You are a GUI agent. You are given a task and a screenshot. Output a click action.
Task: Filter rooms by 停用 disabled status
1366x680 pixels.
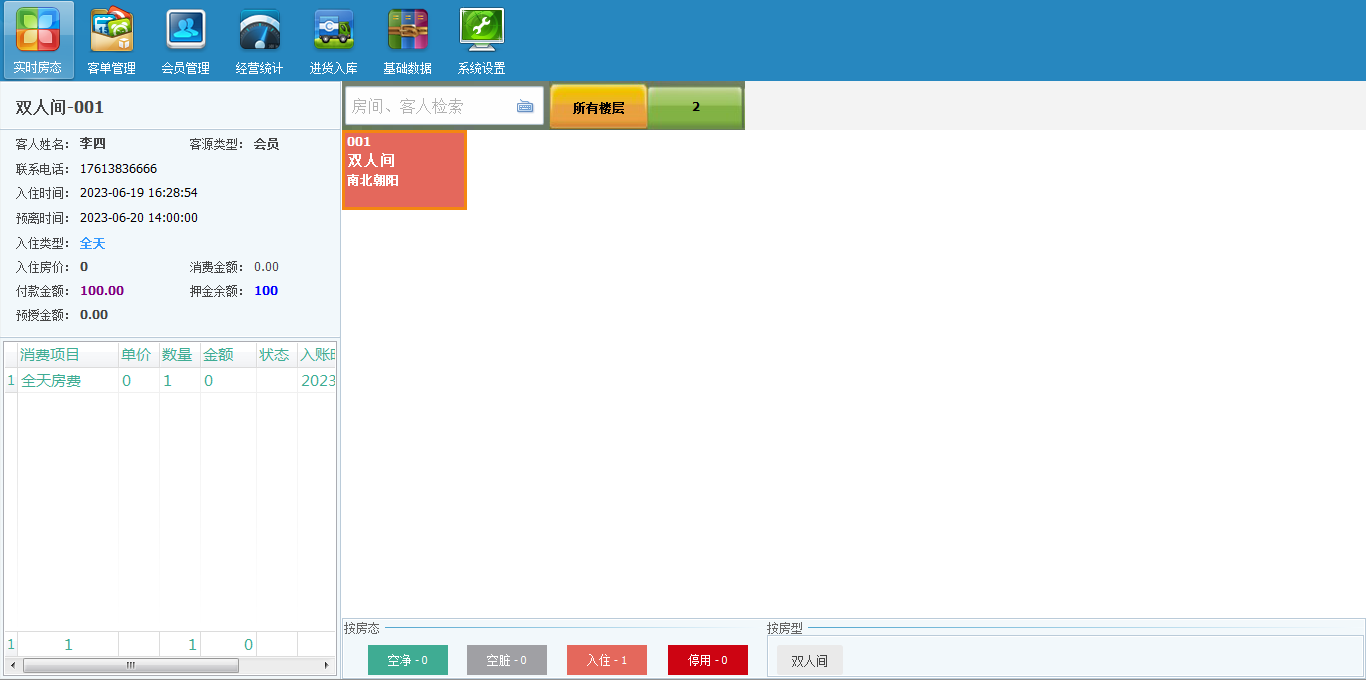click(707, 660)
